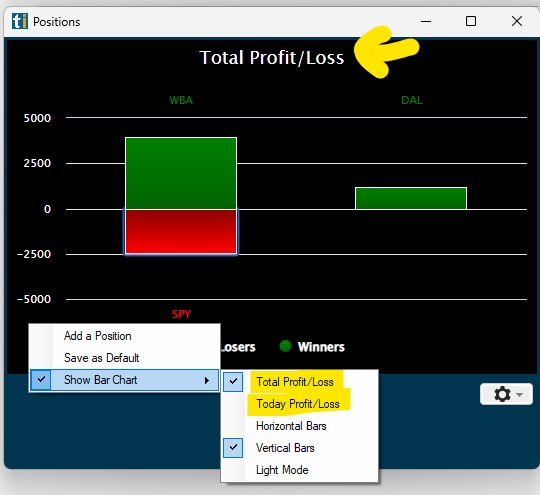Toggle the Vertical Bars checkmark
This screenshot has height=495, width=540.
click(233, 447)
